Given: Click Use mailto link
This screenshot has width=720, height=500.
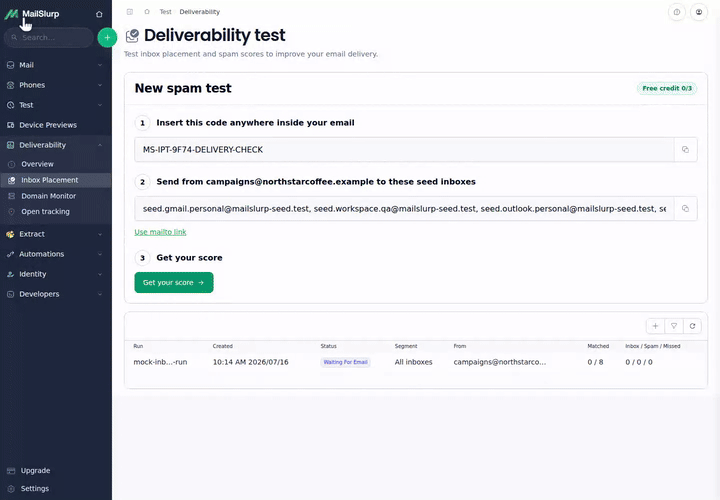Looking at the screenshot, I should [x=160, y=232].
